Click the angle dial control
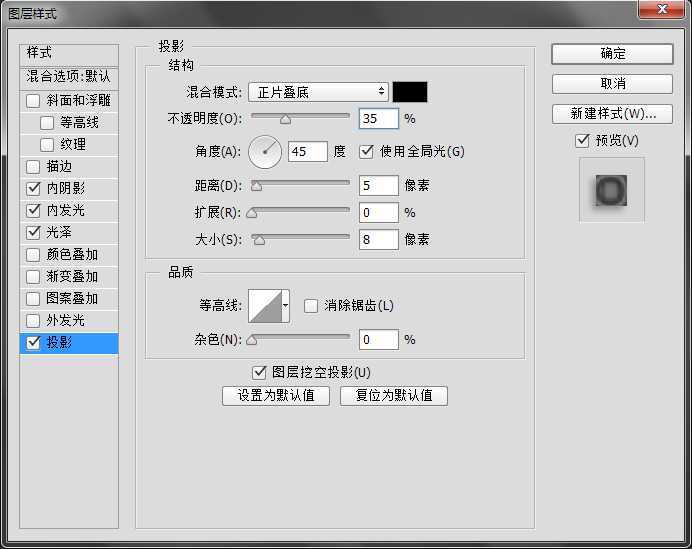Image resolution: width=692 pixels, height=549 pixels. [266, 152]
